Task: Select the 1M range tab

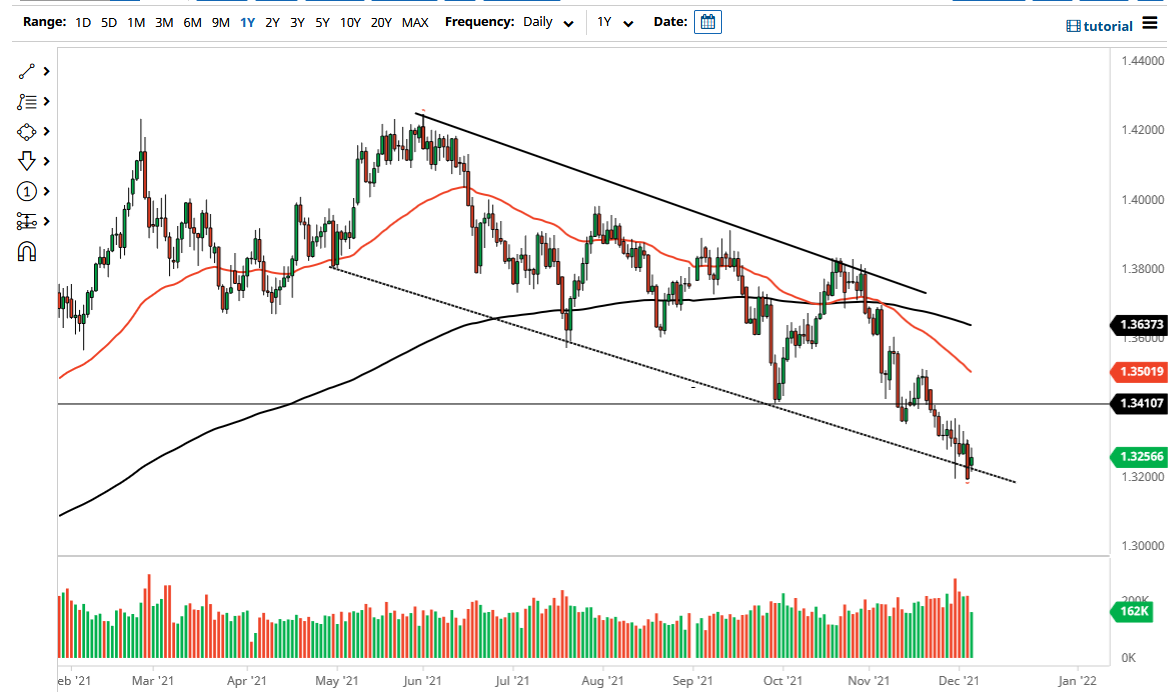Action: [x=136, y=21]
